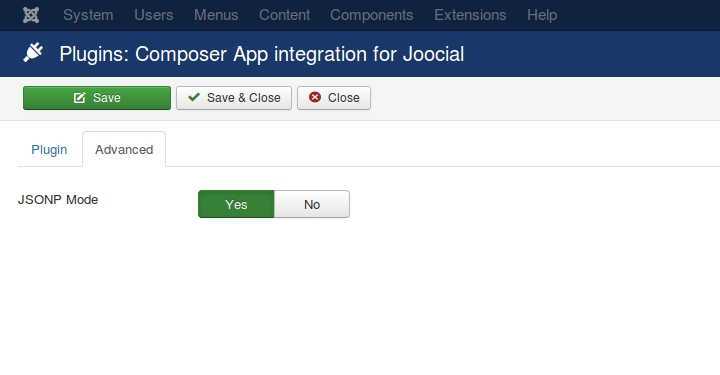The height and width of the screenshot is (375, 720).
Task: Expand the Extensions menu
Action: (470, 15)
